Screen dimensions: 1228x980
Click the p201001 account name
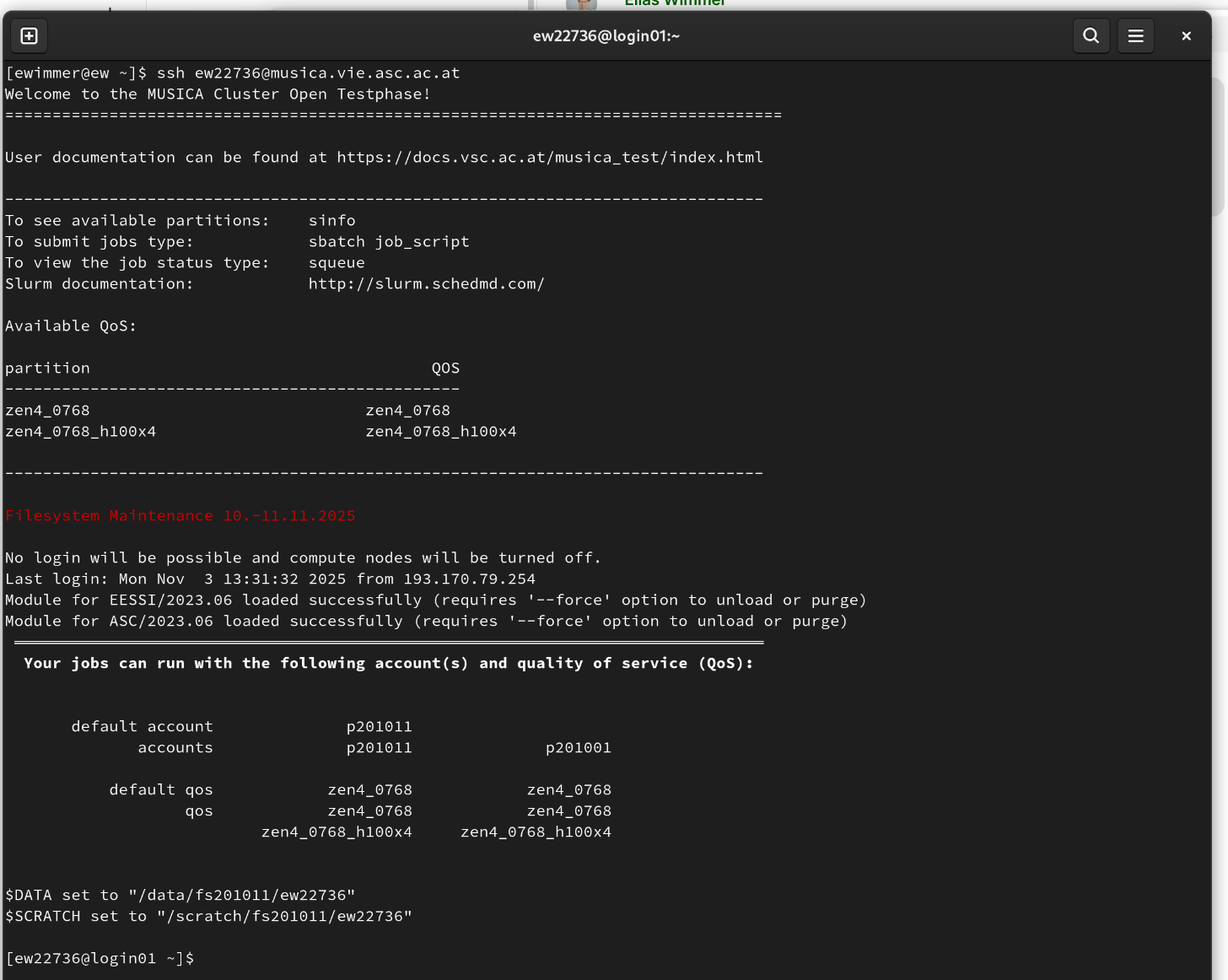pyautogui.click(x=578, y=747)
